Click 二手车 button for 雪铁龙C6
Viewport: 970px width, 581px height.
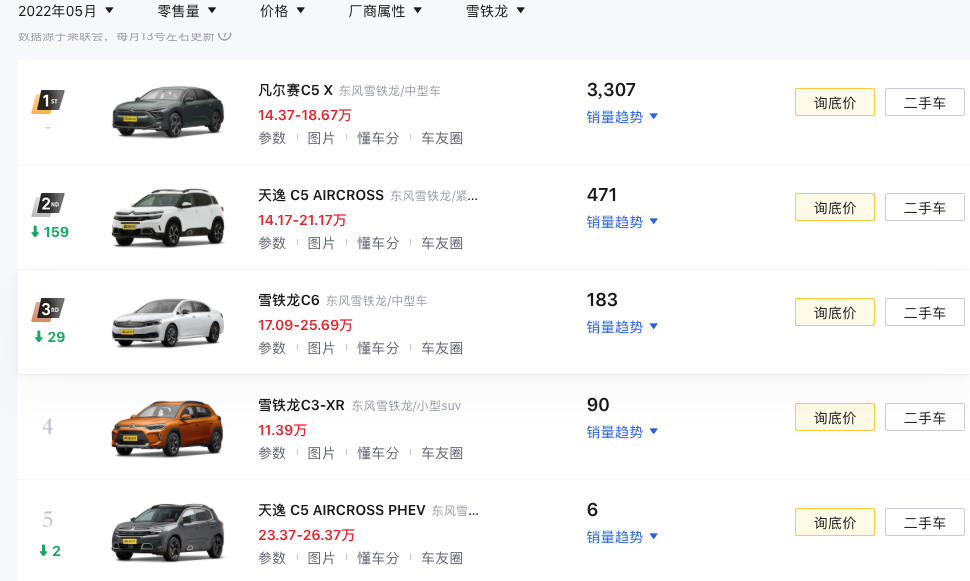[x=924, y=313]
